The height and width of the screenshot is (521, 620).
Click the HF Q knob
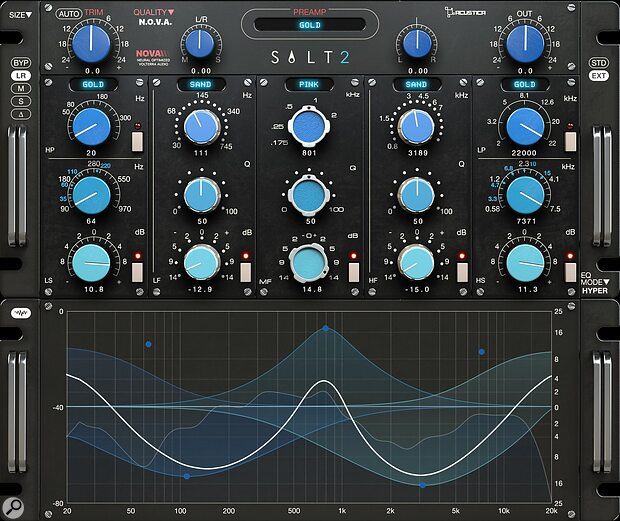point(416,195)
